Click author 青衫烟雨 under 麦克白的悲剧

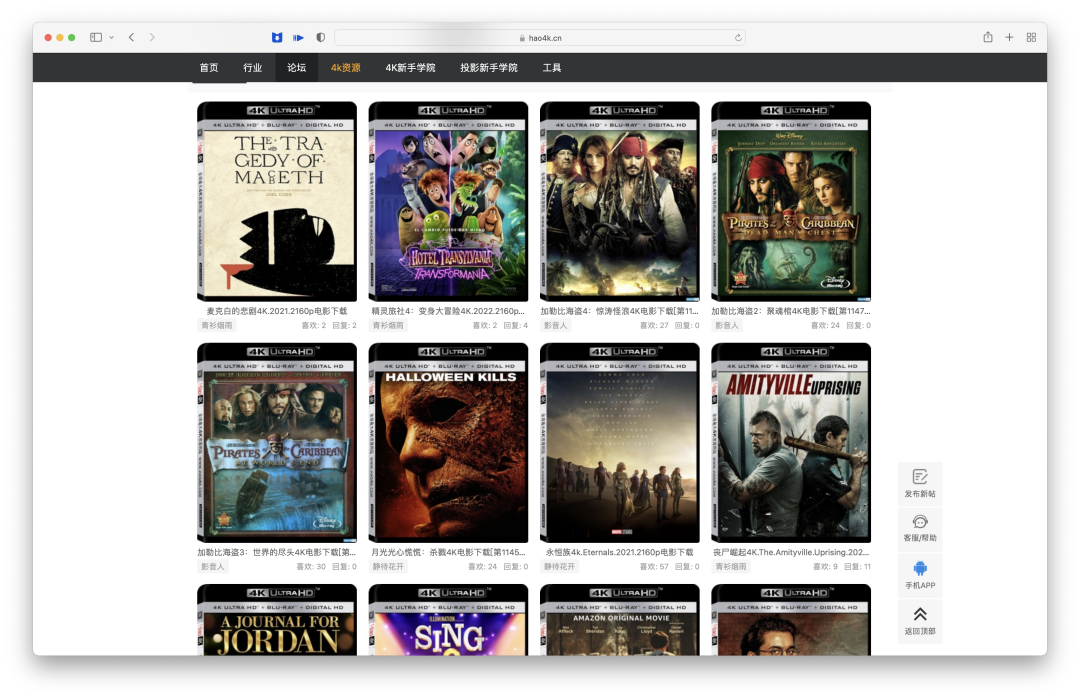pyautogui.click(x=216, y=325)
